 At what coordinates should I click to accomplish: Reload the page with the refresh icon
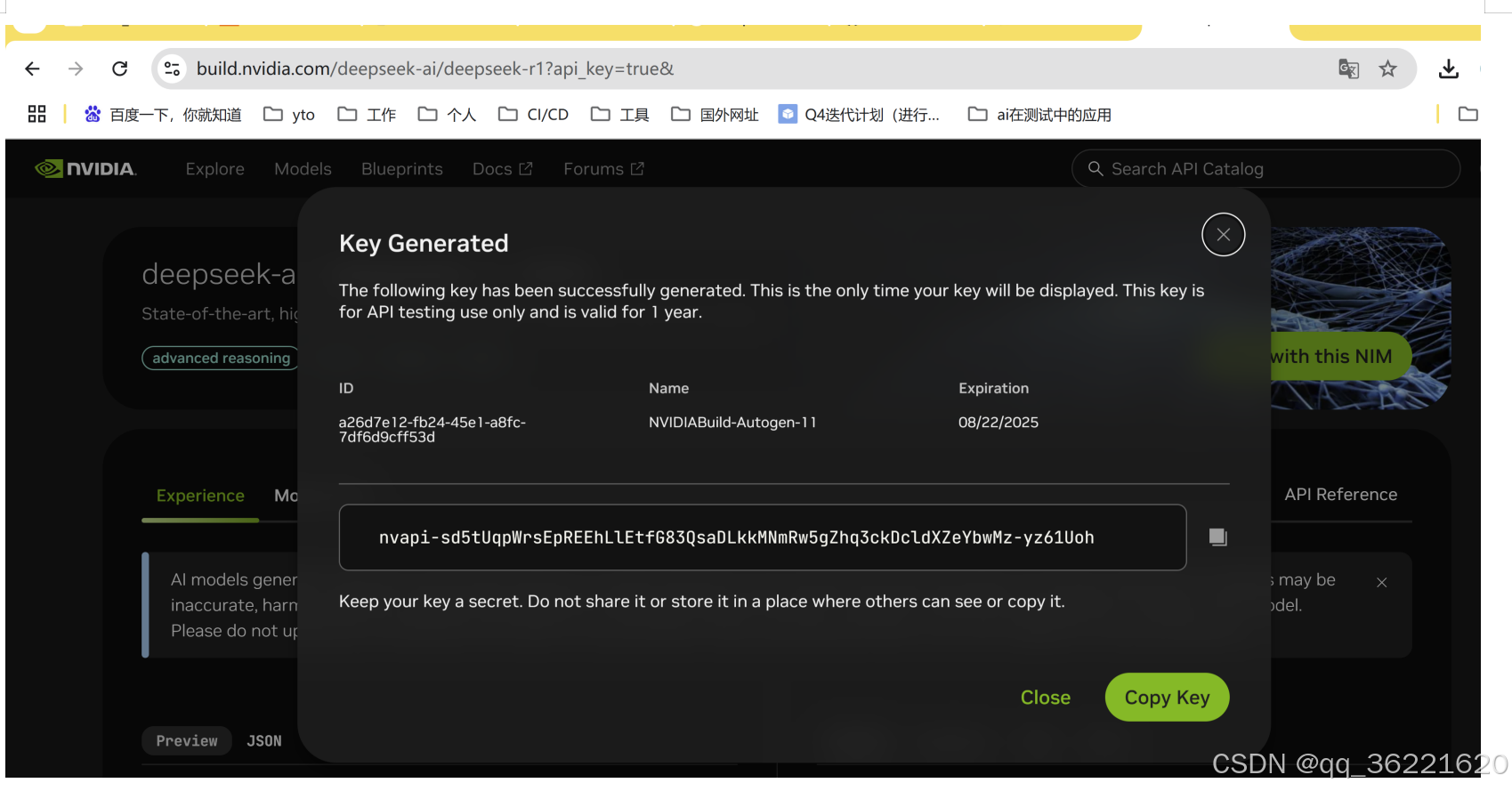click(x=119, y=69)
